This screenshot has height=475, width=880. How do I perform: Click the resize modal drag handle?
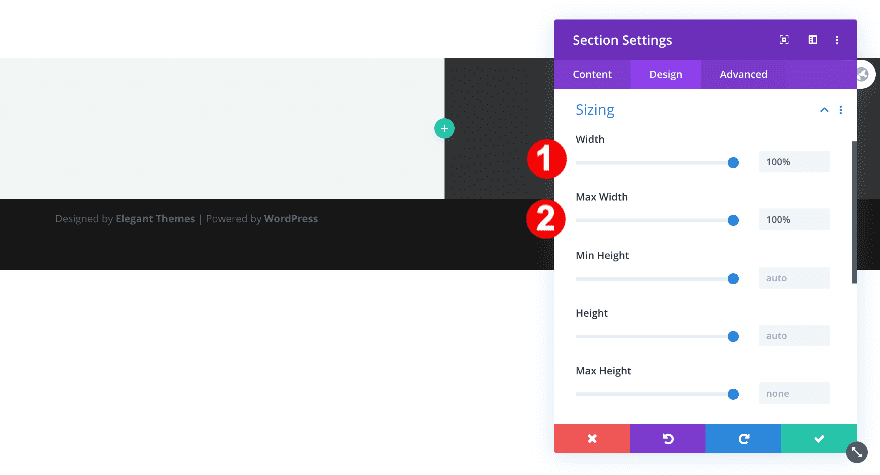coord(856,452)
